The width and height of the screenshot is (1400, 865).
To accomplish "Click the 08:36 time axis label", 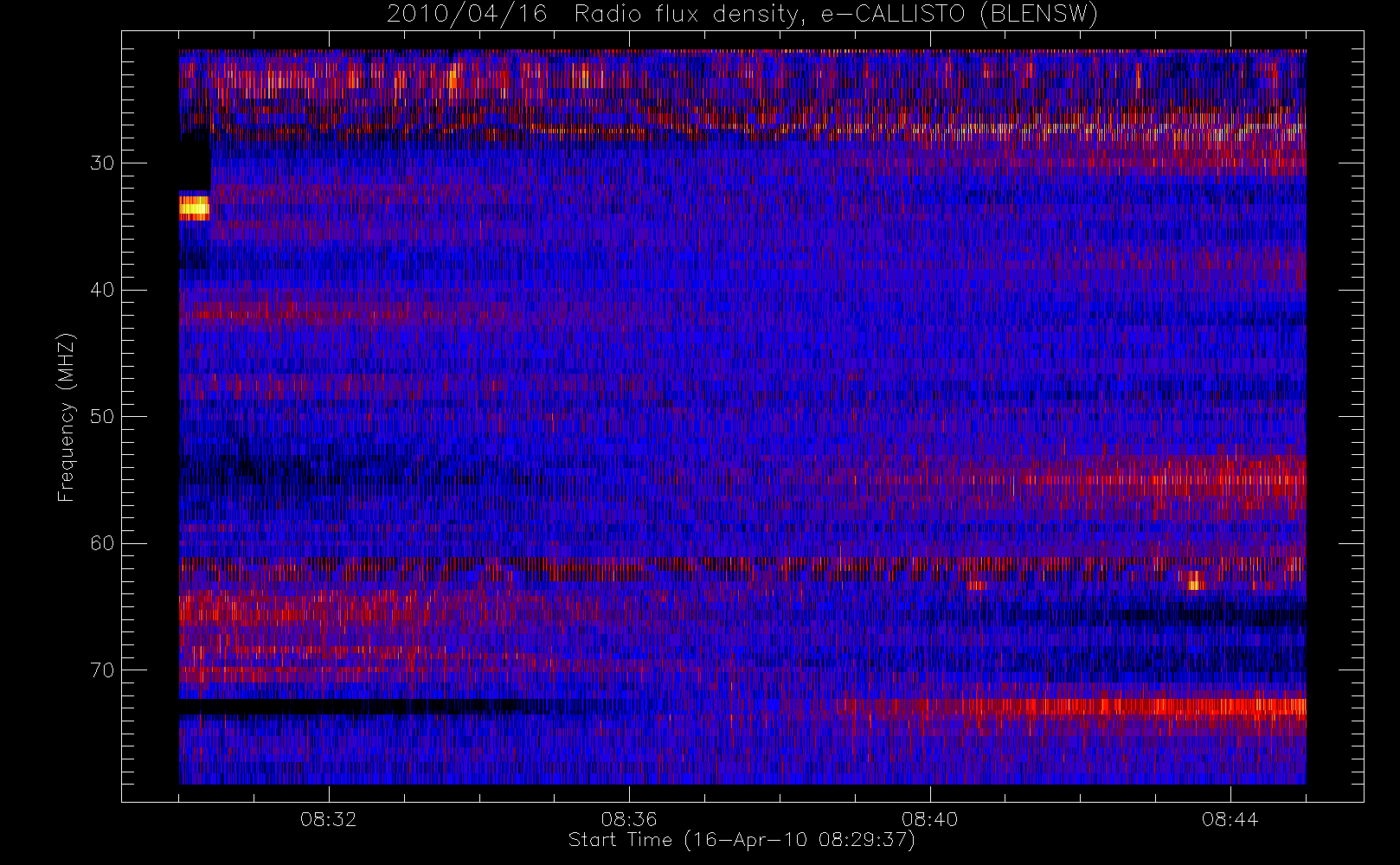I will 629,819.
